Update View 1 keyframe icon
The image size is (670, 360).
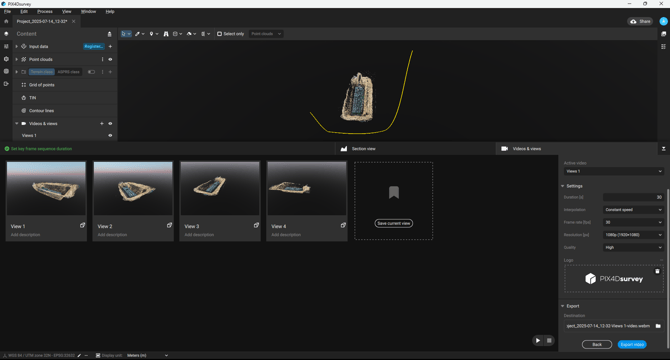click(x=82, y=225)
